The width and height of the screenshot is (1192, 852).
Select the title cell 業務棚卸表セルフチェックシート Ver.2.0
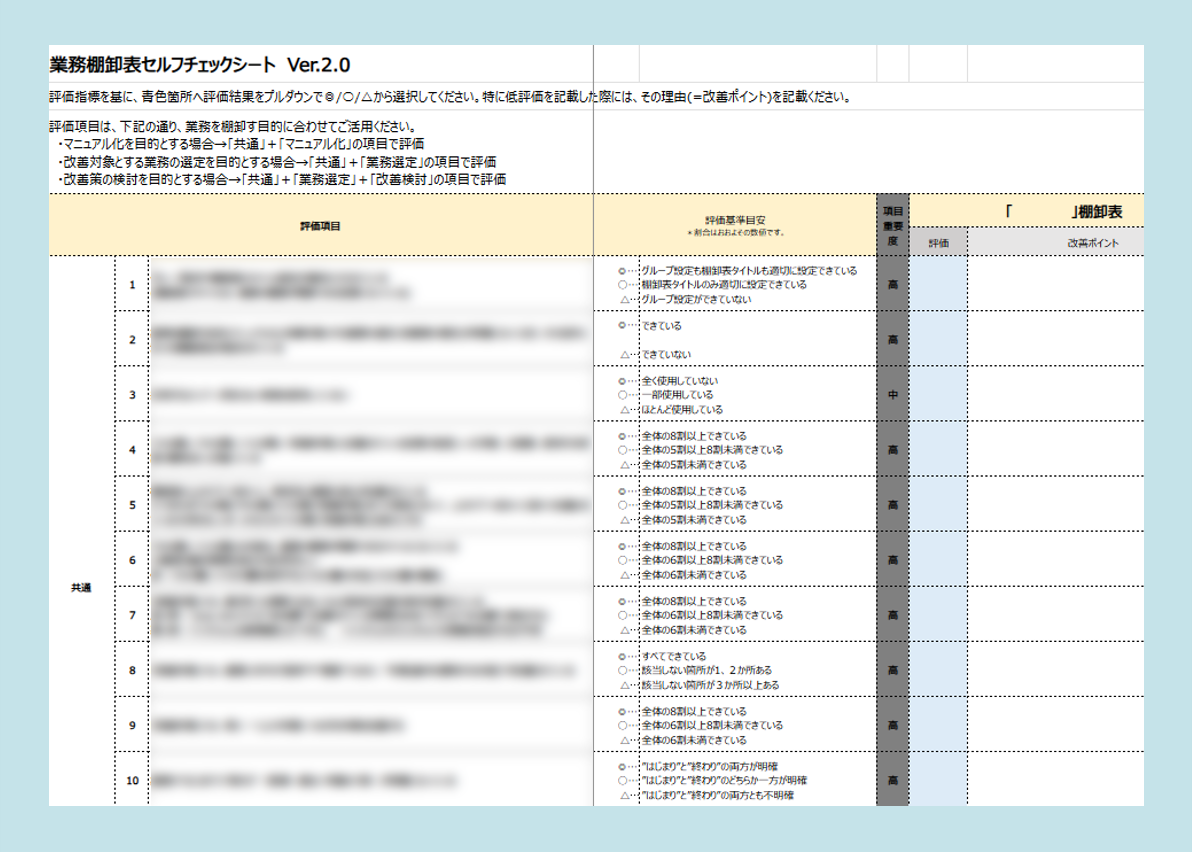pyautogui.click(x=200, y=65)
